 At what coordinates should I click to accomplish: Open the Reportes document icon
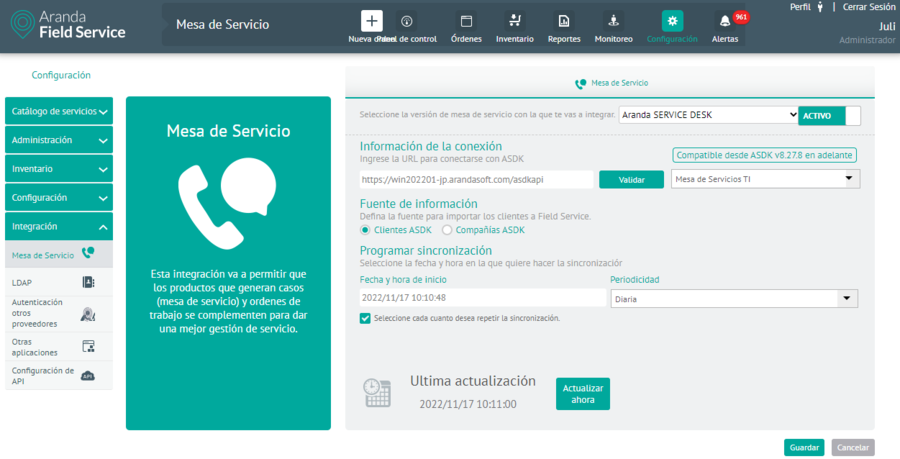coord(564,21)
